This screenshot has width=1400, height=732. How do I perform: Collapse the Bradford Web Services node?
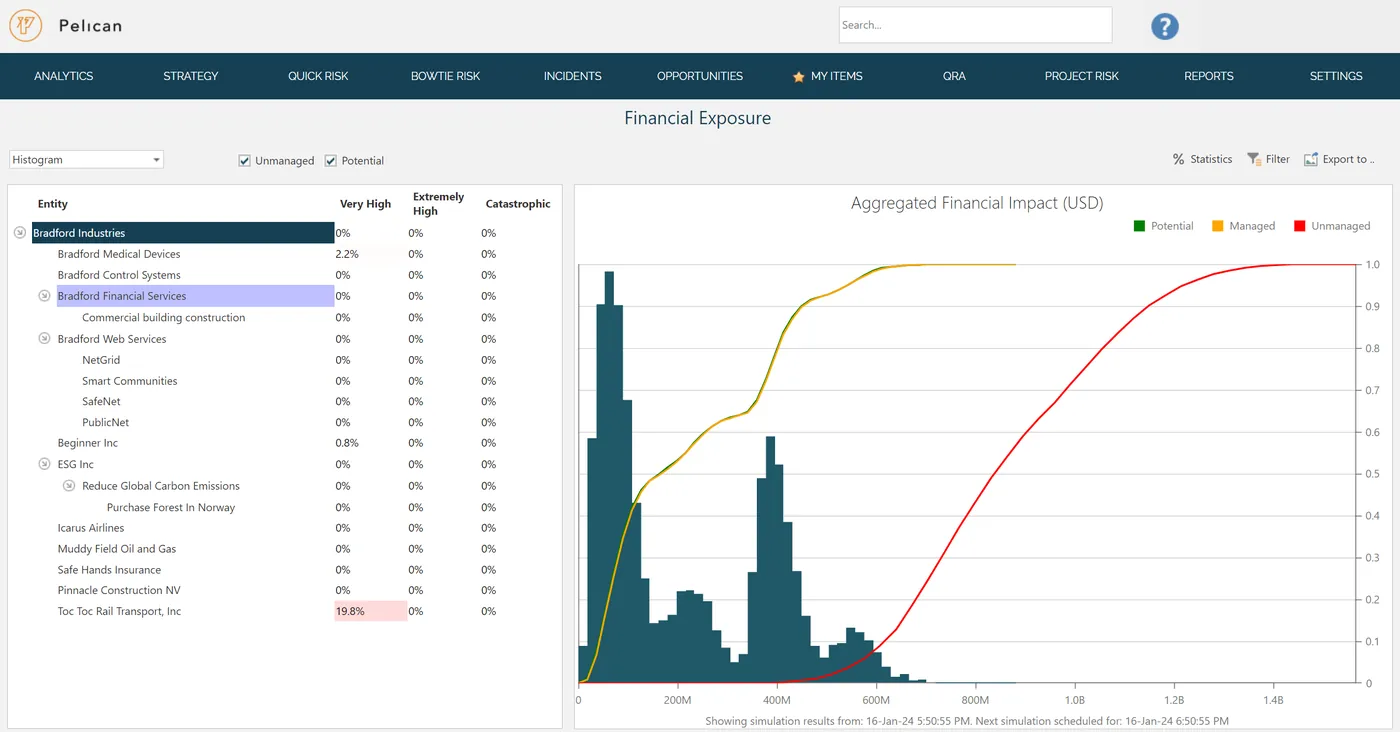click(x=44, y=339)
